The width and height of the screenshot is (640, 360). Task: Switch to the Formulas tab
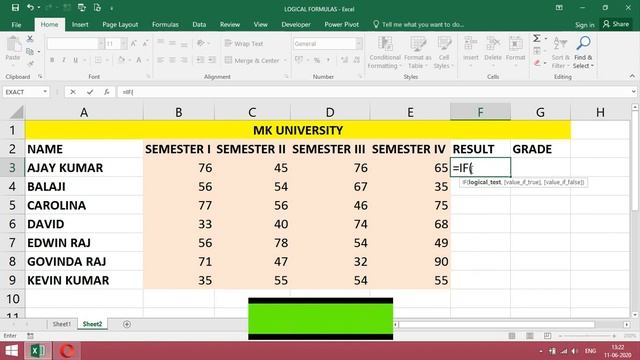pos(165,24)
